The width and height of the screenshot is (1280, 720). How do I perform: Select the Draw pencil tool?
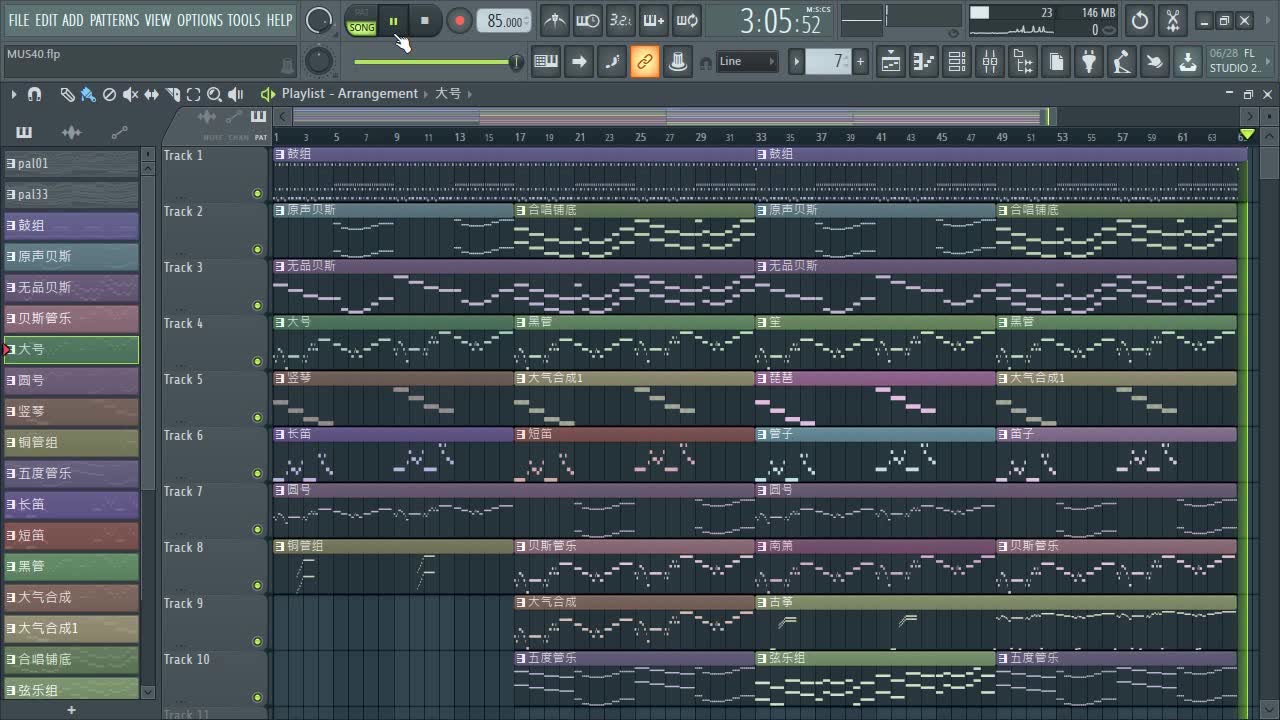[66, 94]
